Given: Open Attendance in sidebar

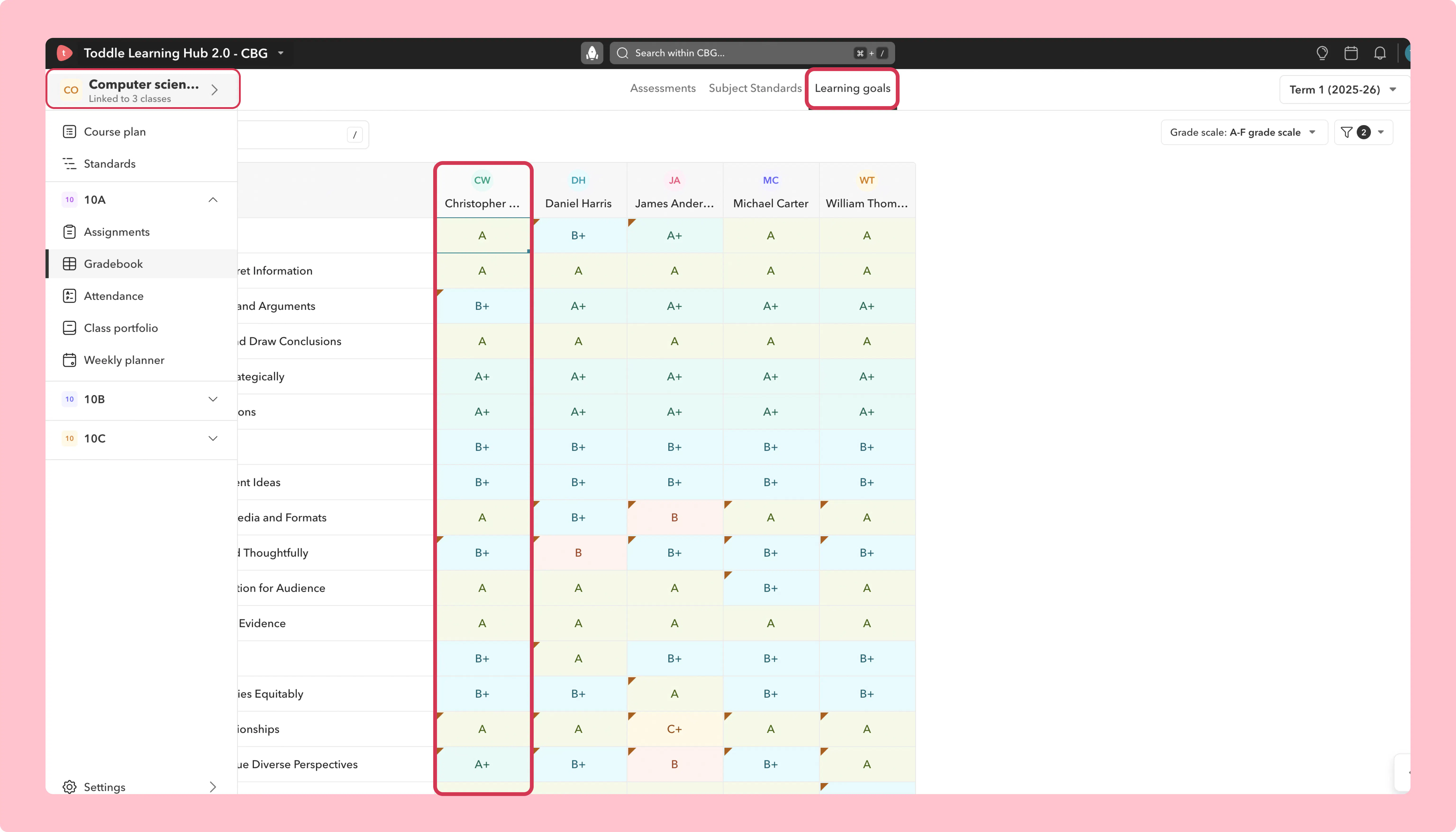Looking at the screenshot, I should (142, 296).
